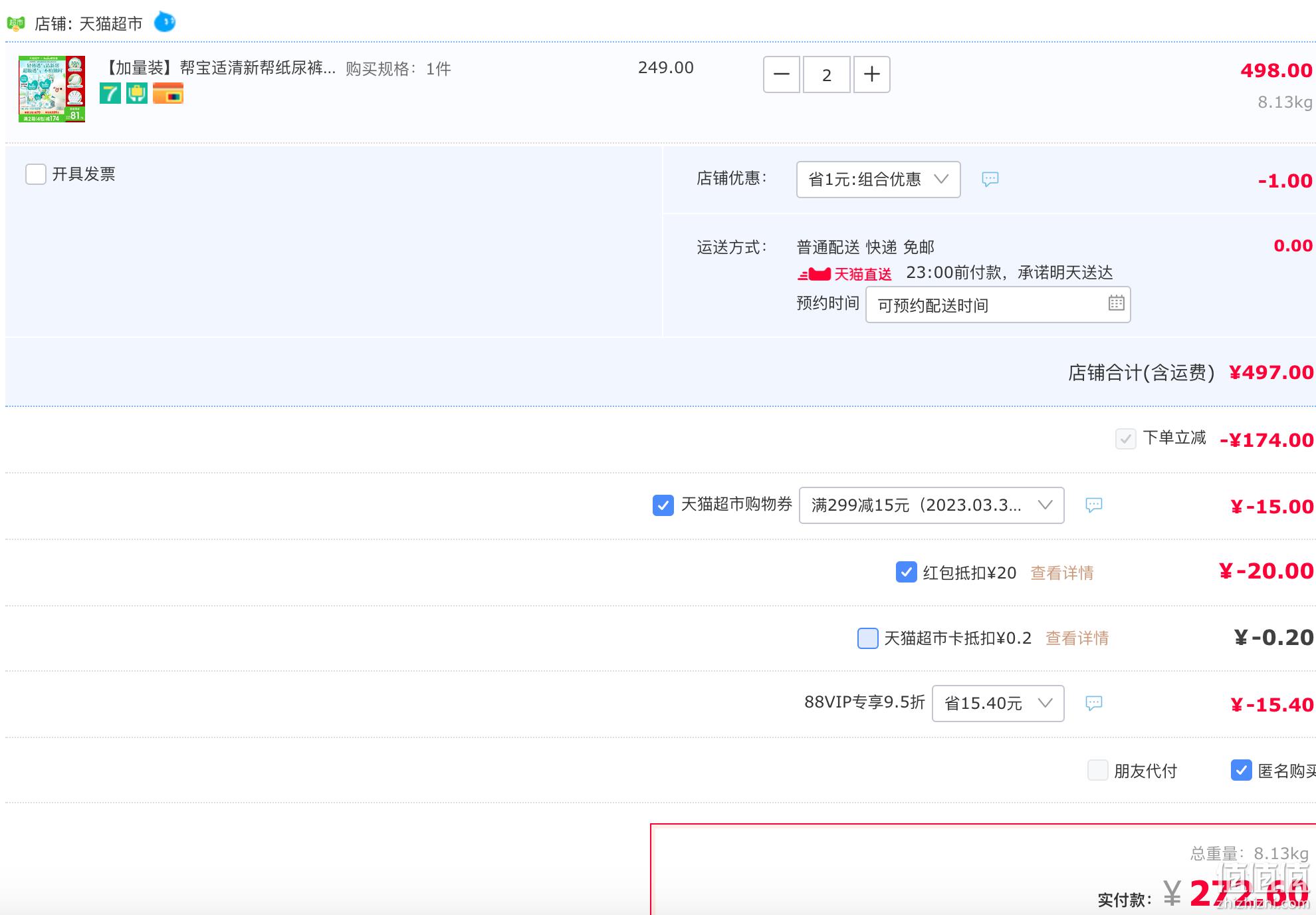The width and height of the screenshot is (1316, 915).
Task: Click the -¥174.00 instant discount amount
Action: pyautogui.click(x=1267, y=440)
